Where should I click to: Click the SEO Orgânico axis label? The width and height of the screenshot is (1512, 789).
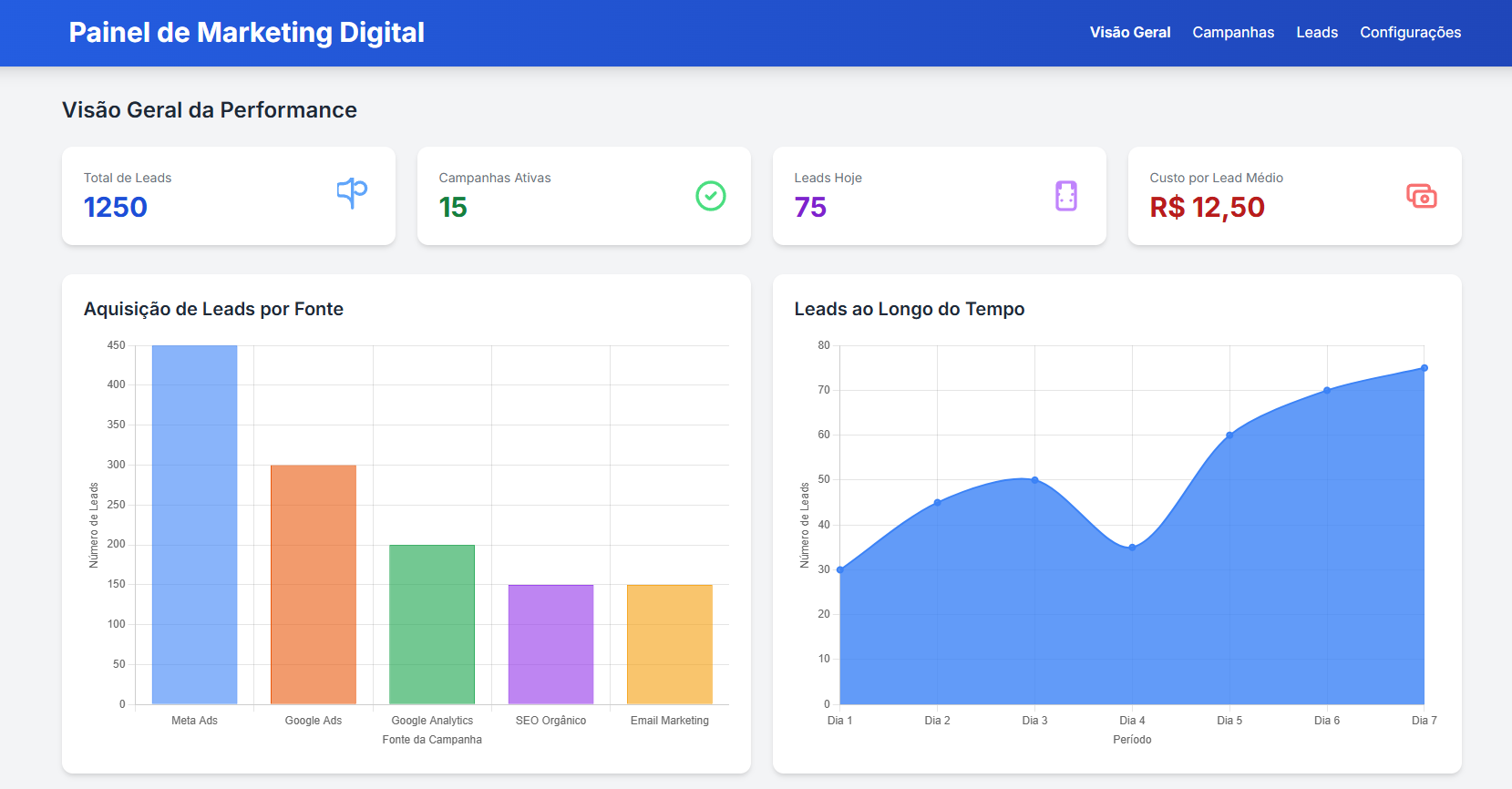[550, 721]
